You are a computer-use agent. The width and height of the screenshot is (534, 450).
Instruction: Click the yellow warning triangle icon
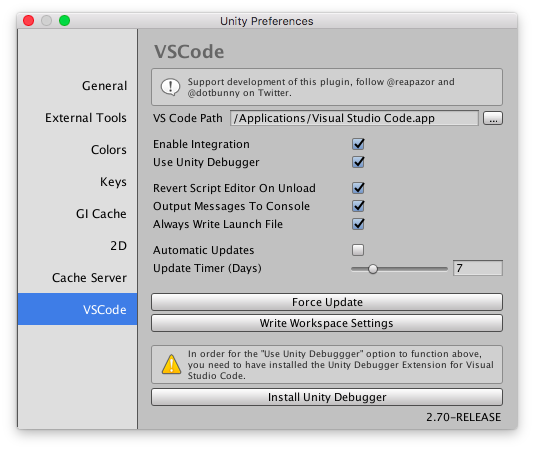(x=171, y=364)
